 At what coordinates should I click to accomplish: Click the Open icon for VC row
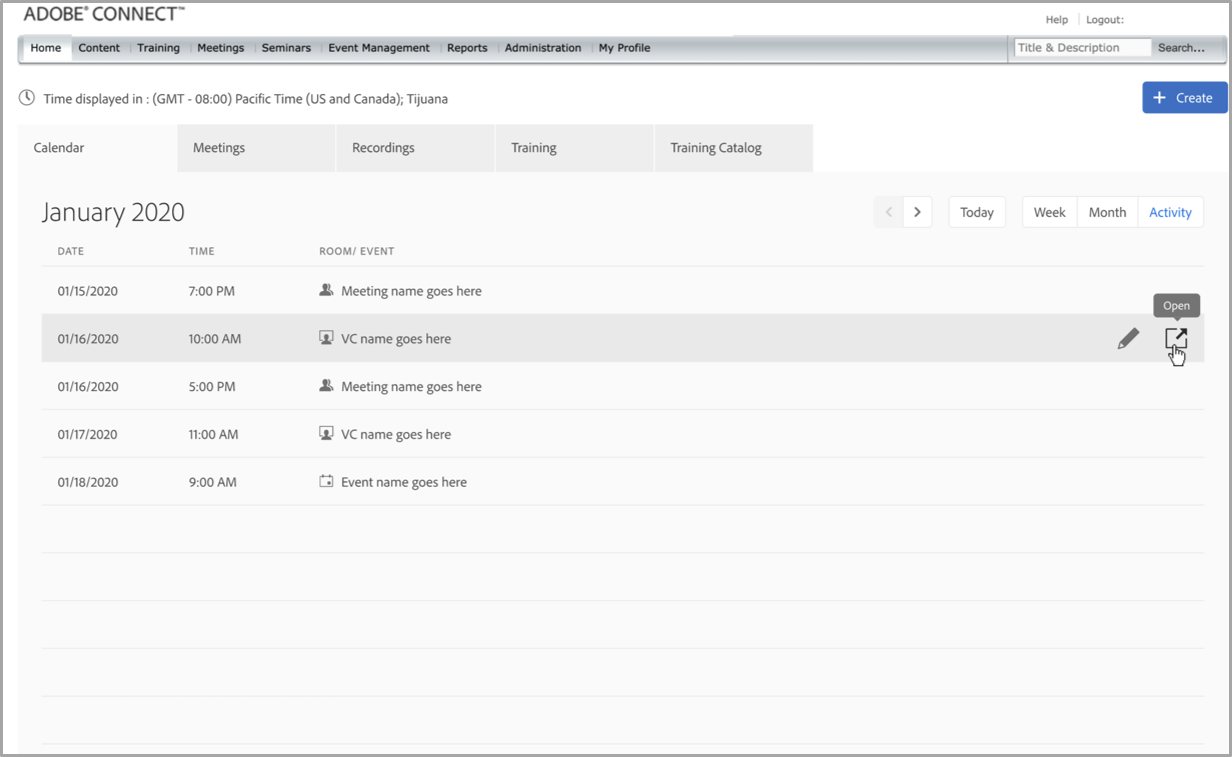[x=1176, y=339]
